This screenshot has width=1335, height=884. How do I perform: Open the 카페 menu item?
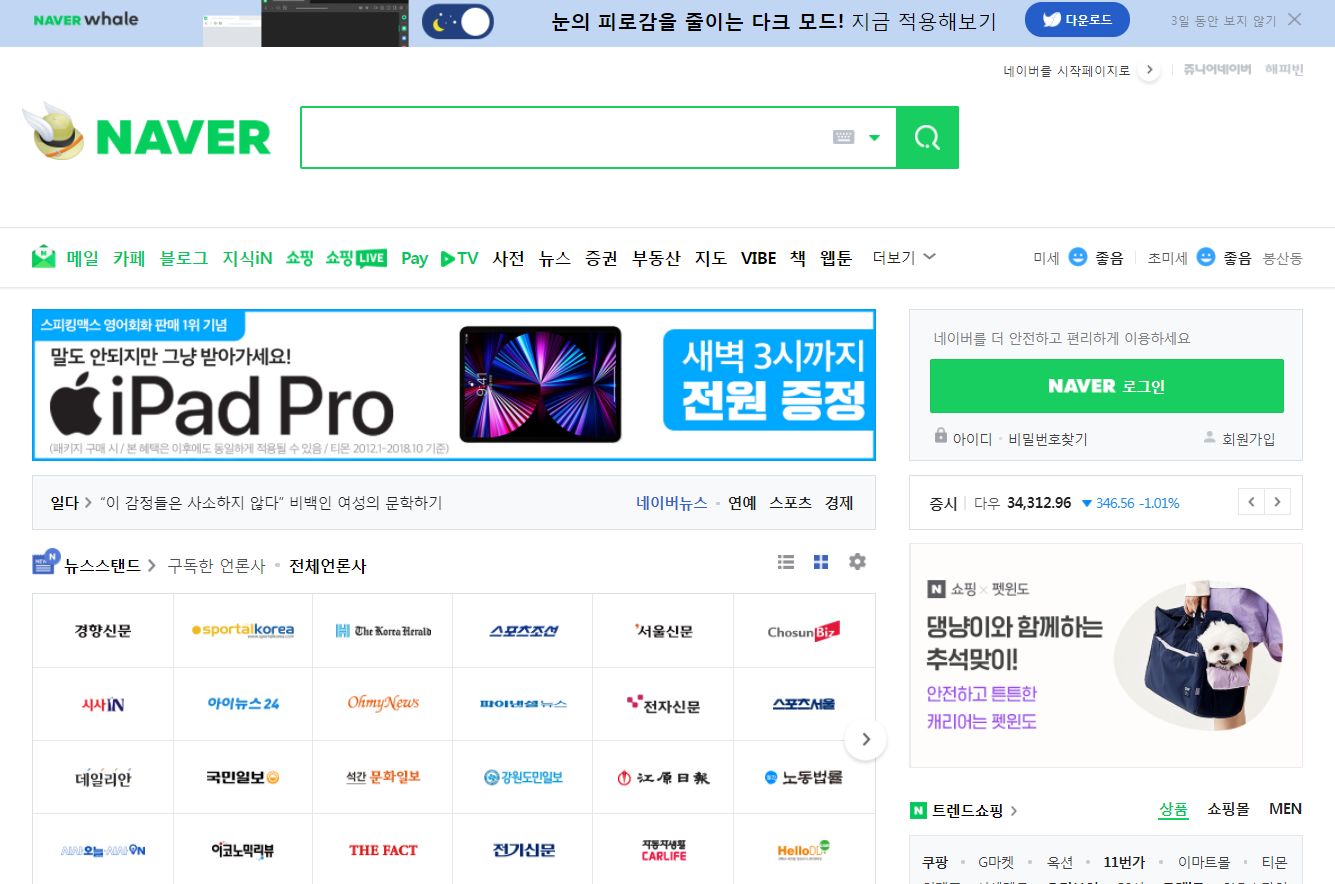[x=129, y=258]
